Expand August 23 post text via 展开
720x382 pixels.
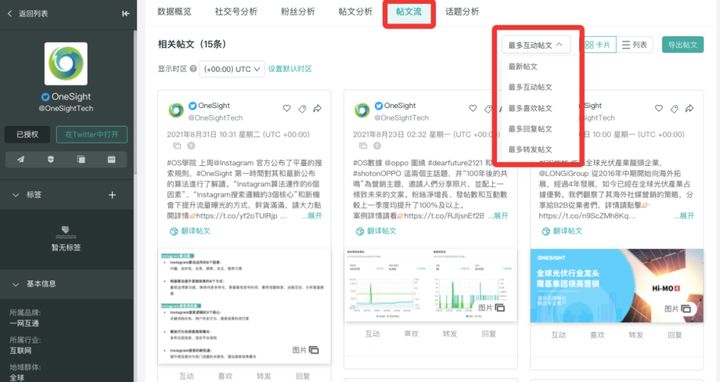point(501,216)
